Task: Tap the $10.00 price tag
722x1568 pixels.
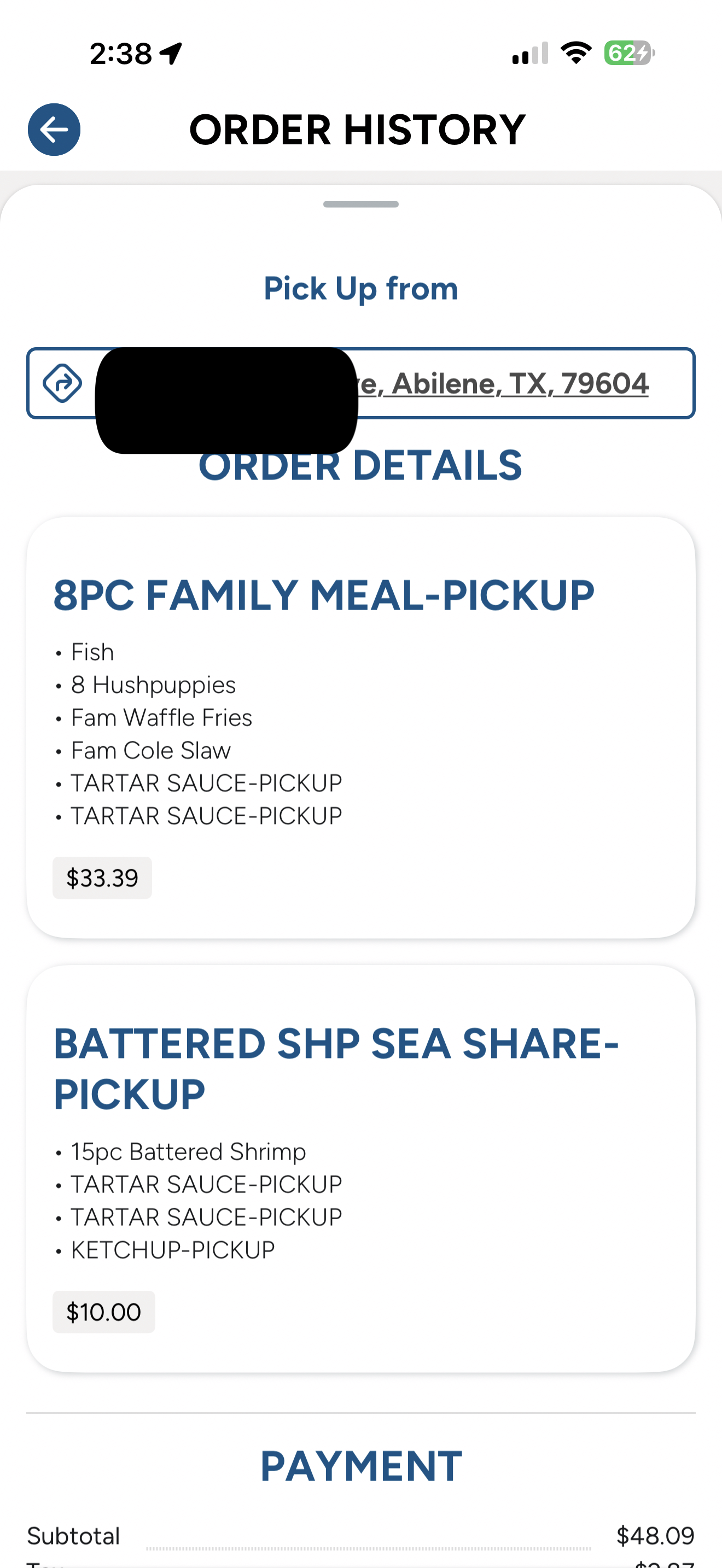Action: pyautogui.click(x=103, y=1312)
